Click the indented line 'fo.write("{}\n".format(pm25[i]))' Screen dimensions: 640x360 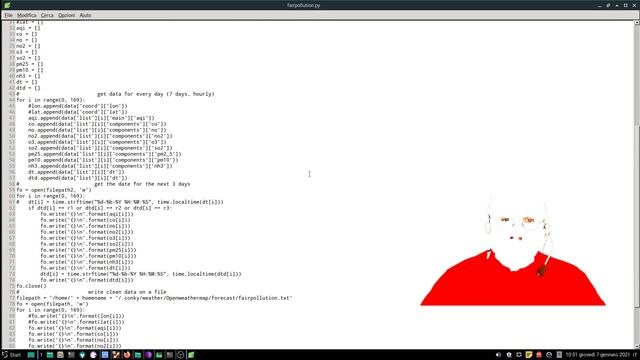coord(88,250)
